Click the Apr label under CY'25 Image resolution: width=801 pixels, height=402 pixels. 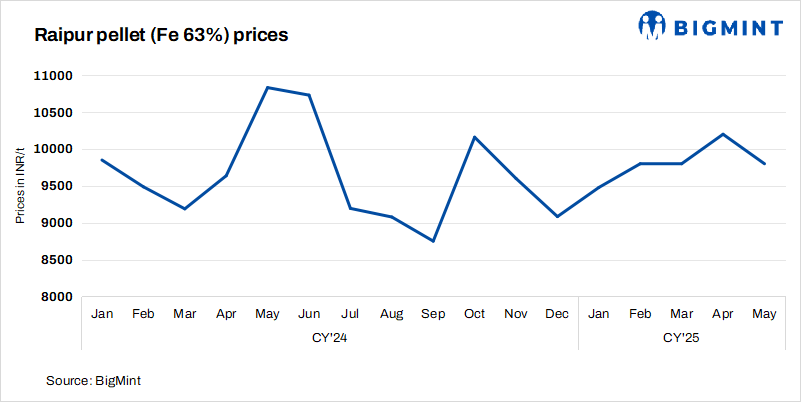tap(723, 314)
